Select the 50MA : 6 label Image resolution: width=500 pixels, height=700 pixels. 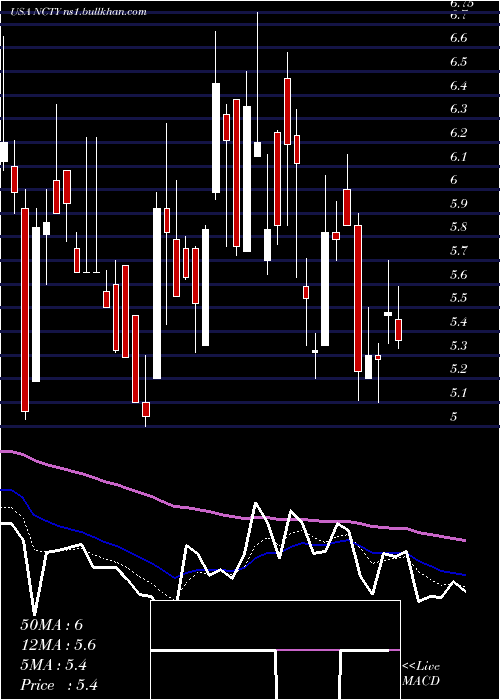click(52, 625)
